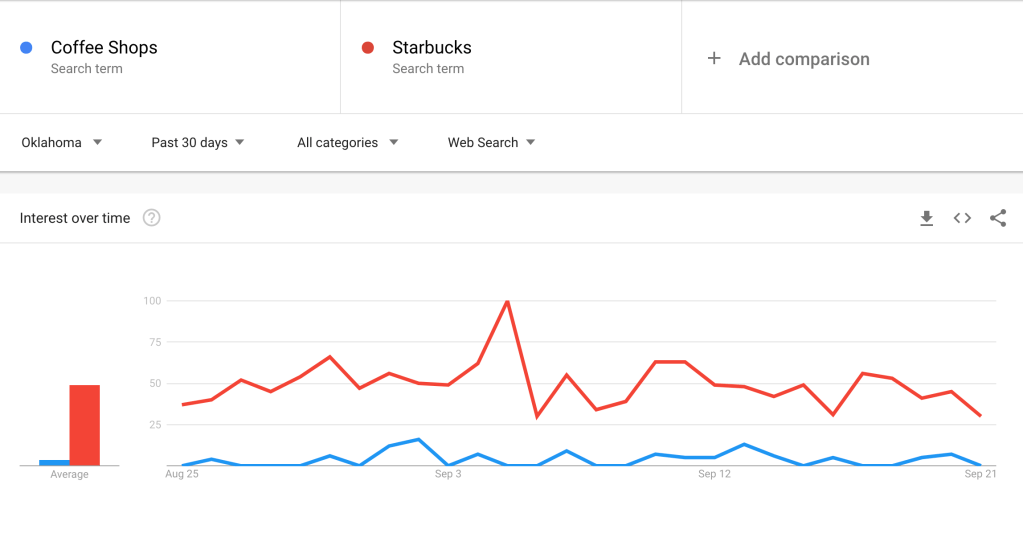Click the red Starbucks average bar
The image size is (1023, 542).
pos(84,425)
